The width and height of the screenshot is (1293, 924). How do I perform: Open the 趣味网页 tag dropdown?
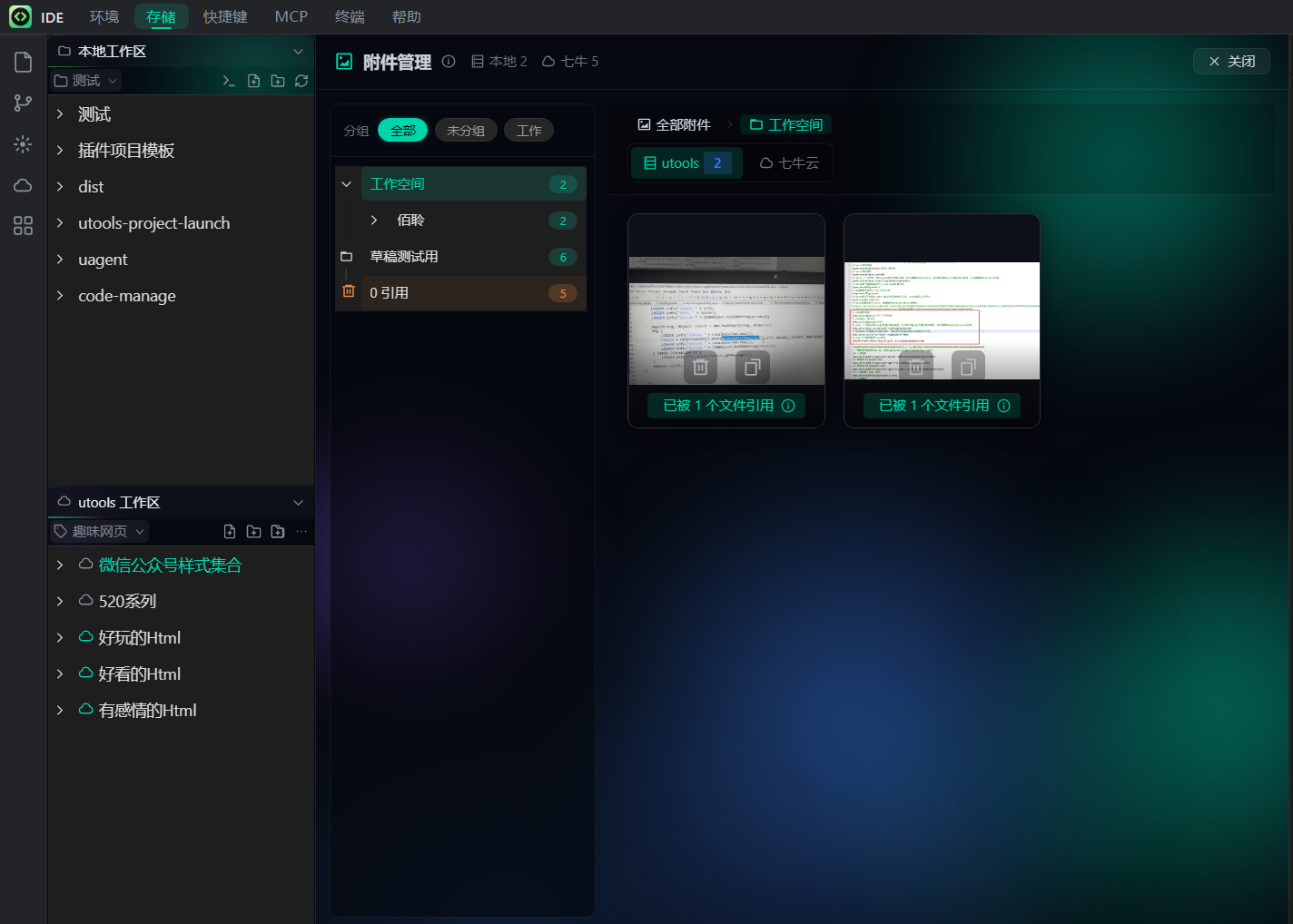tap(100, 532)
